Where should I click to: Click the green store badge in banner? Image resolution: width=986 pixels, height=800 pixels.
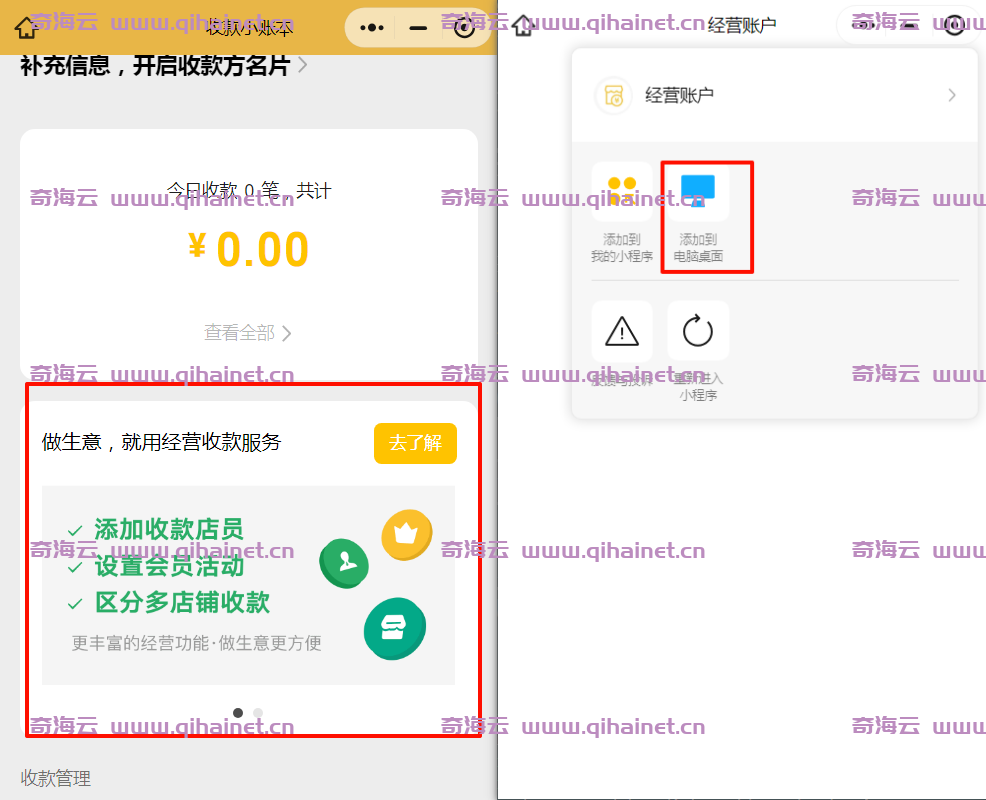click(394, 629)
